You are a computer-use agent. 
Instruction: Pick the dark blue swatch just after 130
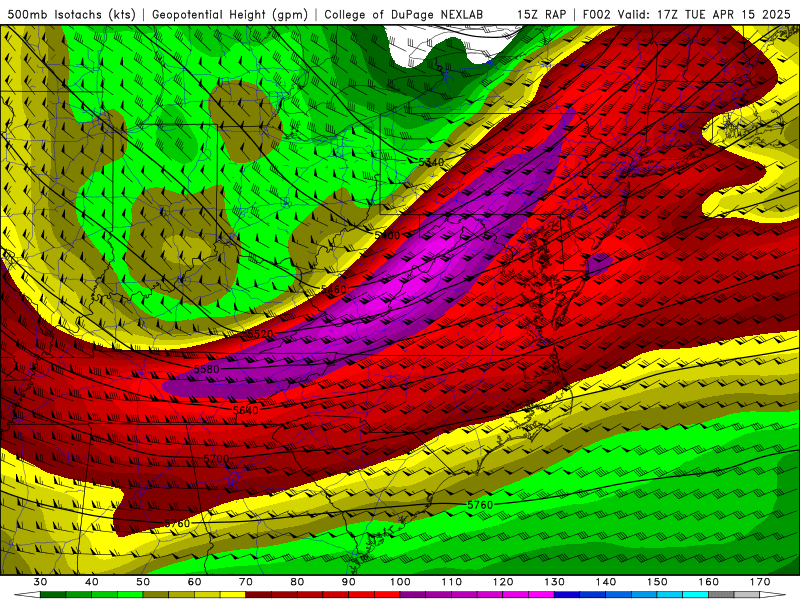[x=567, y=595]
